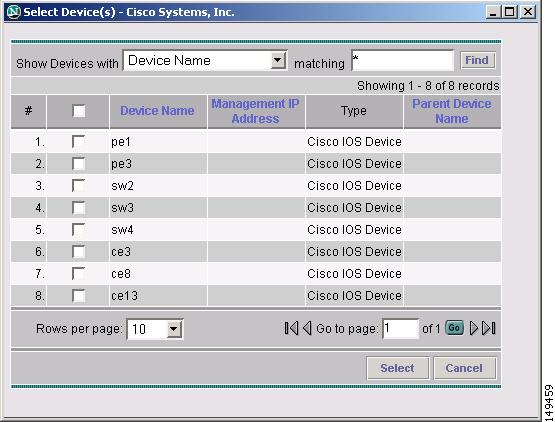Click device name sw3
555x422 pixels.
[x=122, y=207]
